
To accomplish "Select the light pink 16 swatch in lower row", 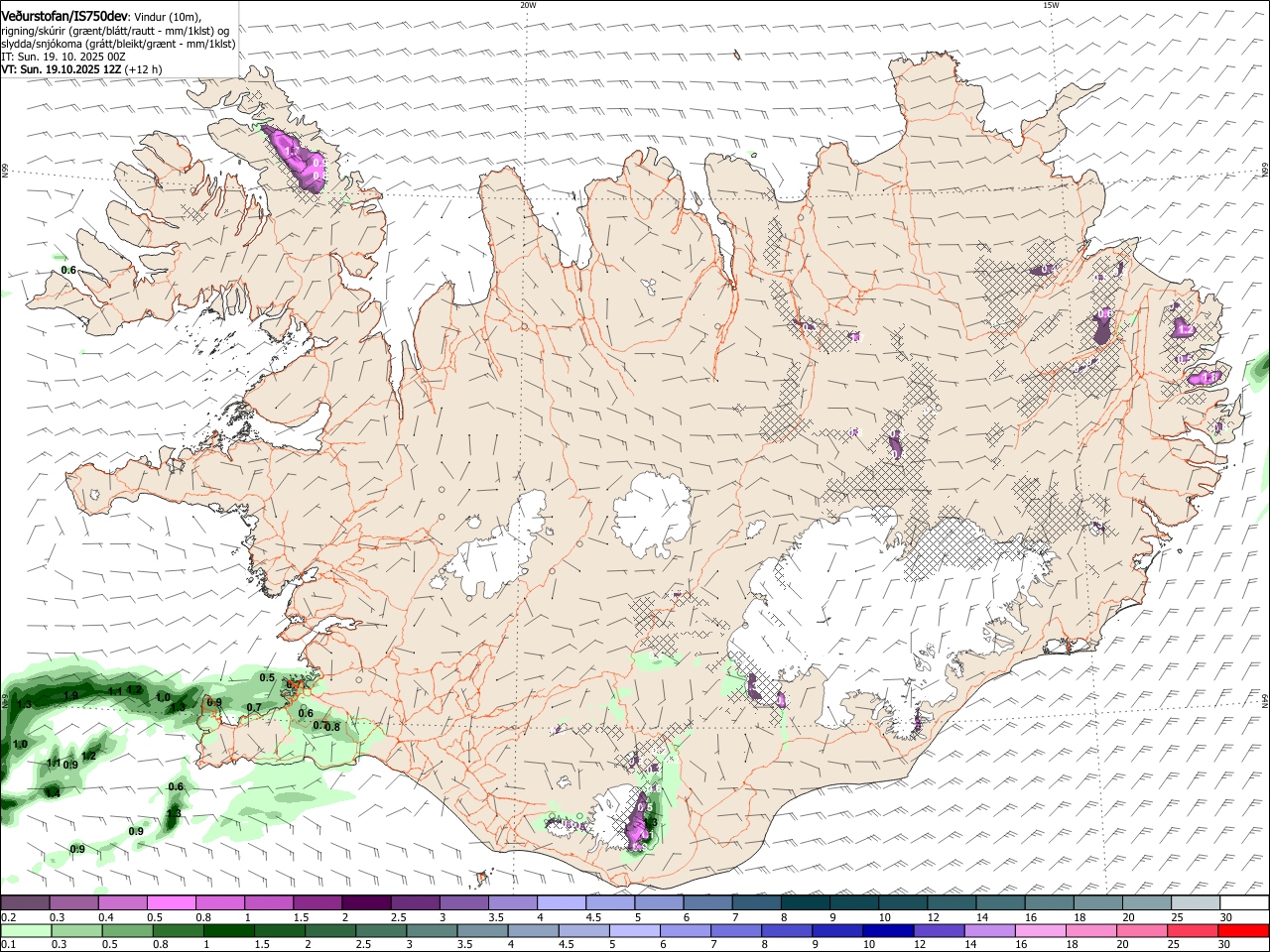I will (1041, 930).
